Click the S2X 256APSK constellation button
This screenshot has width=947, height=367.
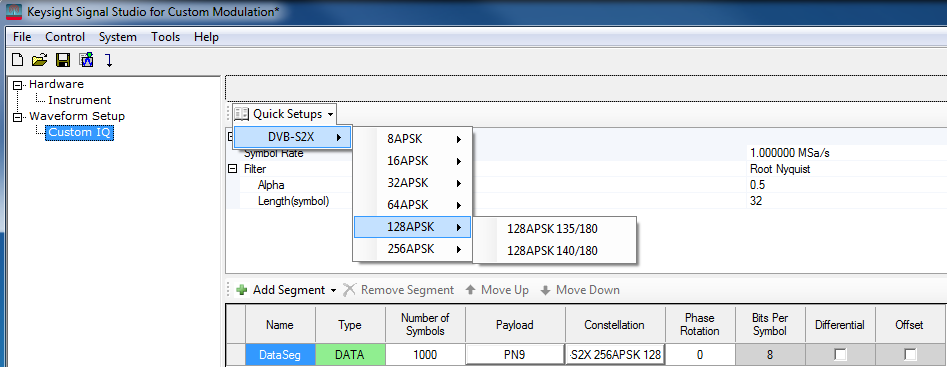[615, 355]
